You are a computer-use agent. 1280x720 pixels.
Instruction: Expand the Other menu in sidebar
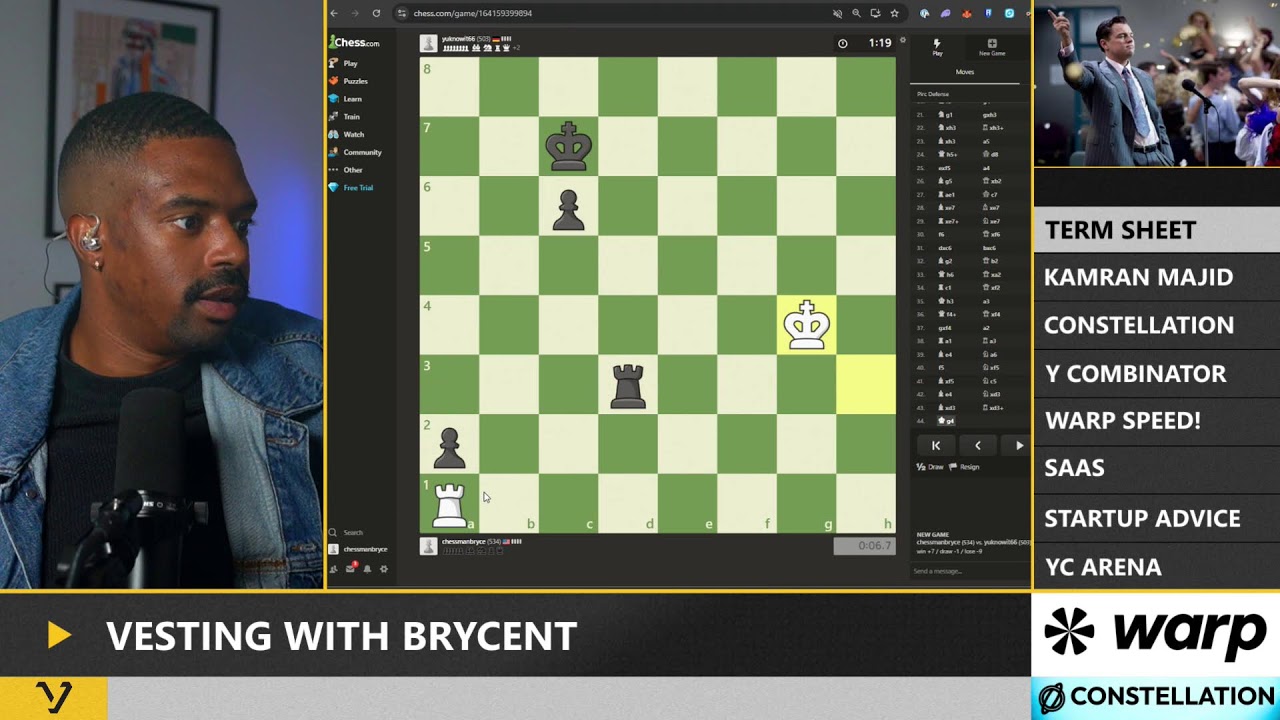pyautogui.click(x=352, y=170)
